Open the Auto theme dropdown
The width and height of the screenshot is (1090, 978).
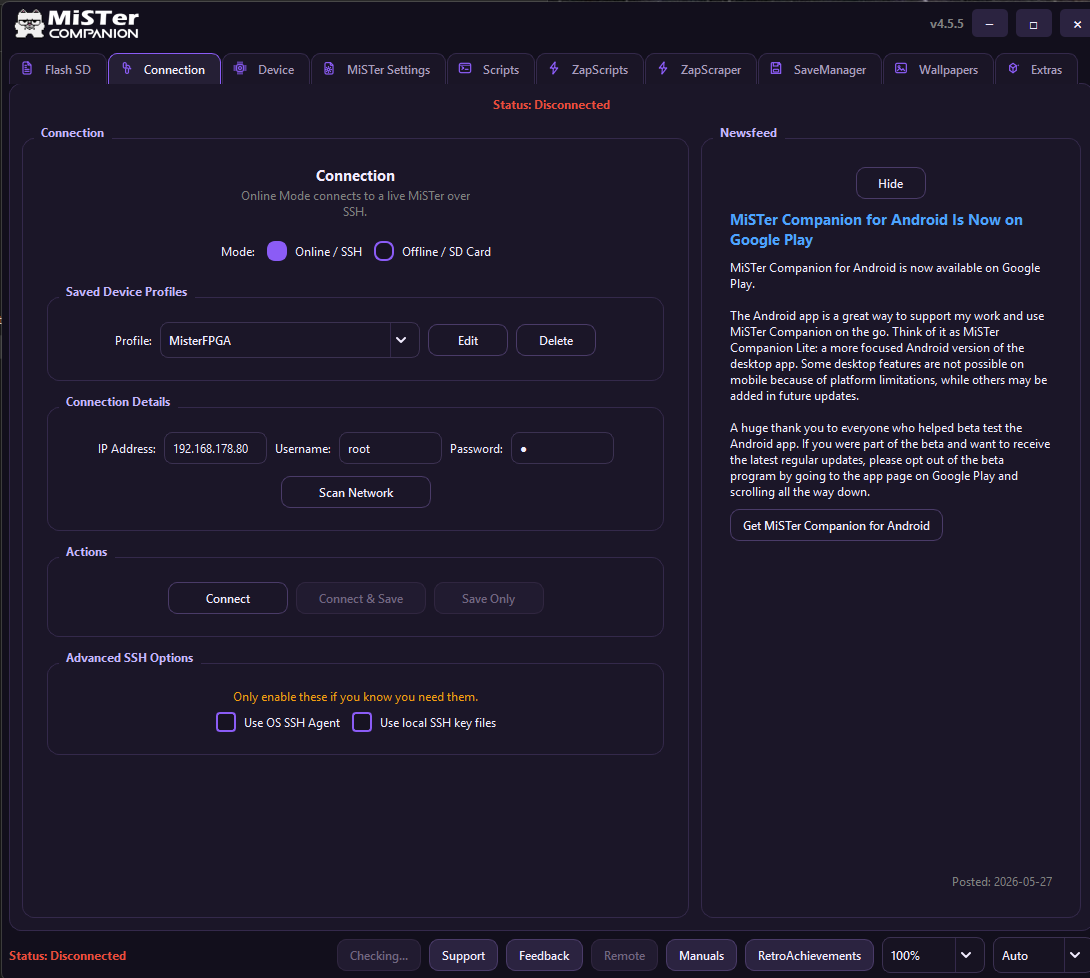[x=1041, y=955]
